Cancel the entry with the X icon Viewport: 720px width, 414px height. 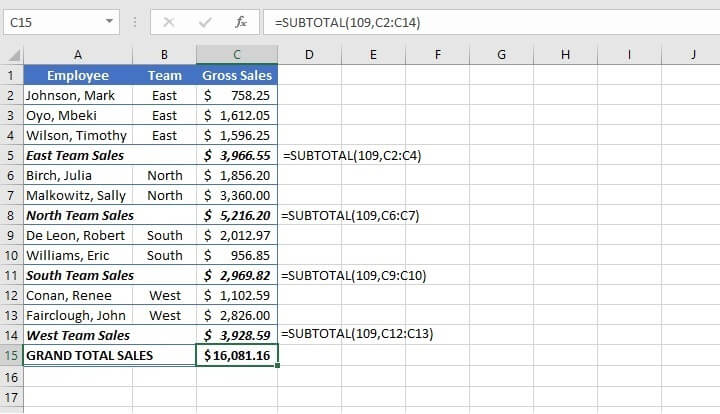(169, 22)
